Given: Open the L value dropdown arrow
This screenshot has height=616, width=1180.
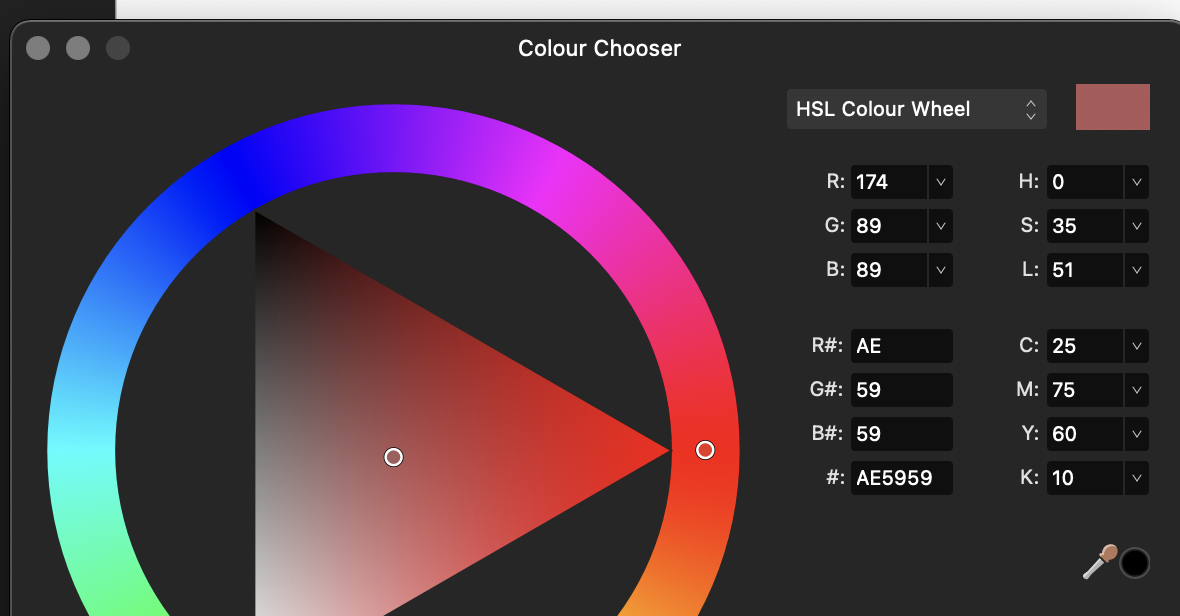Looking at the screenshot, I should click(1135, 270).
